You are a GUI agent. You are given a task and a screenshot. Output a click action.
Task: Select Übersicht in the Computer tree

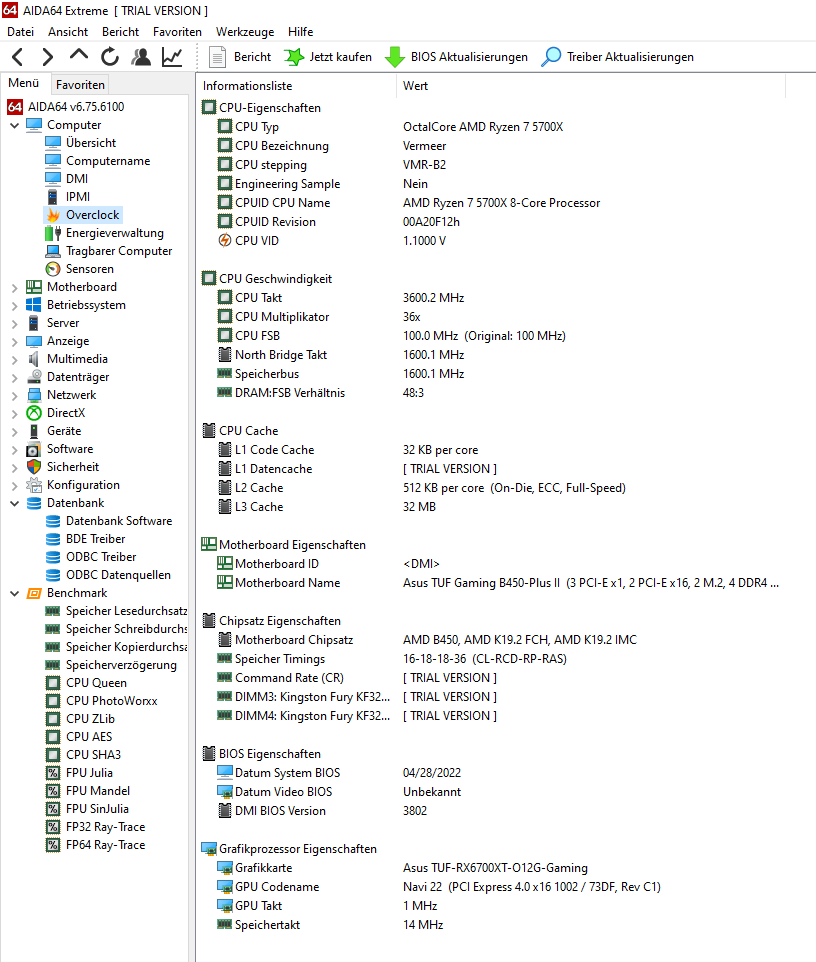91,143
